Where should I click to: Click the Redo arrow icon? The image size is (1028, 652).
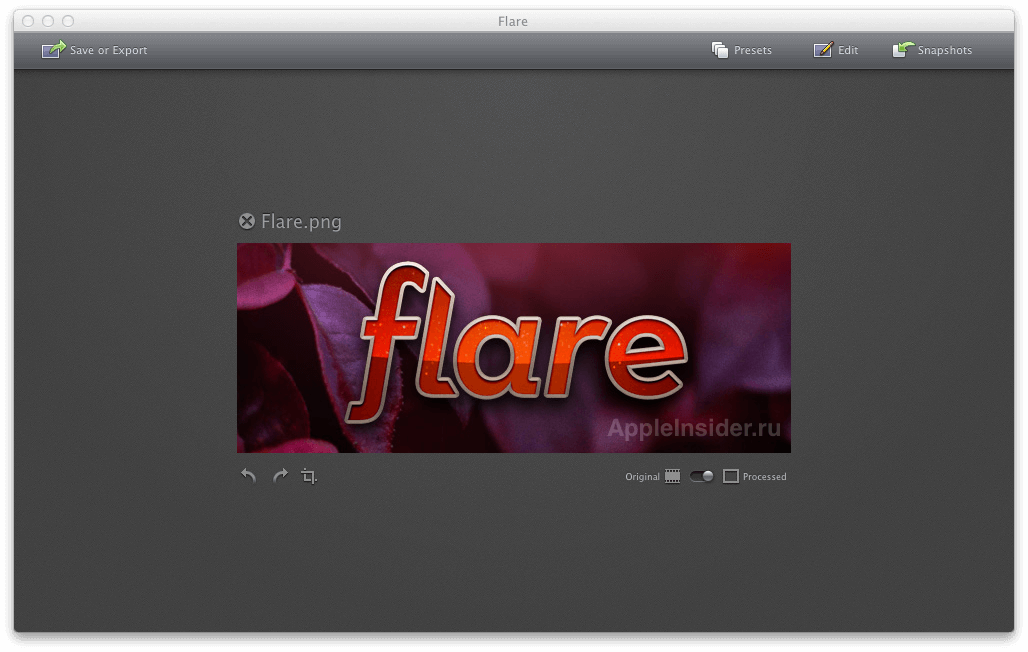click(280, 475)
